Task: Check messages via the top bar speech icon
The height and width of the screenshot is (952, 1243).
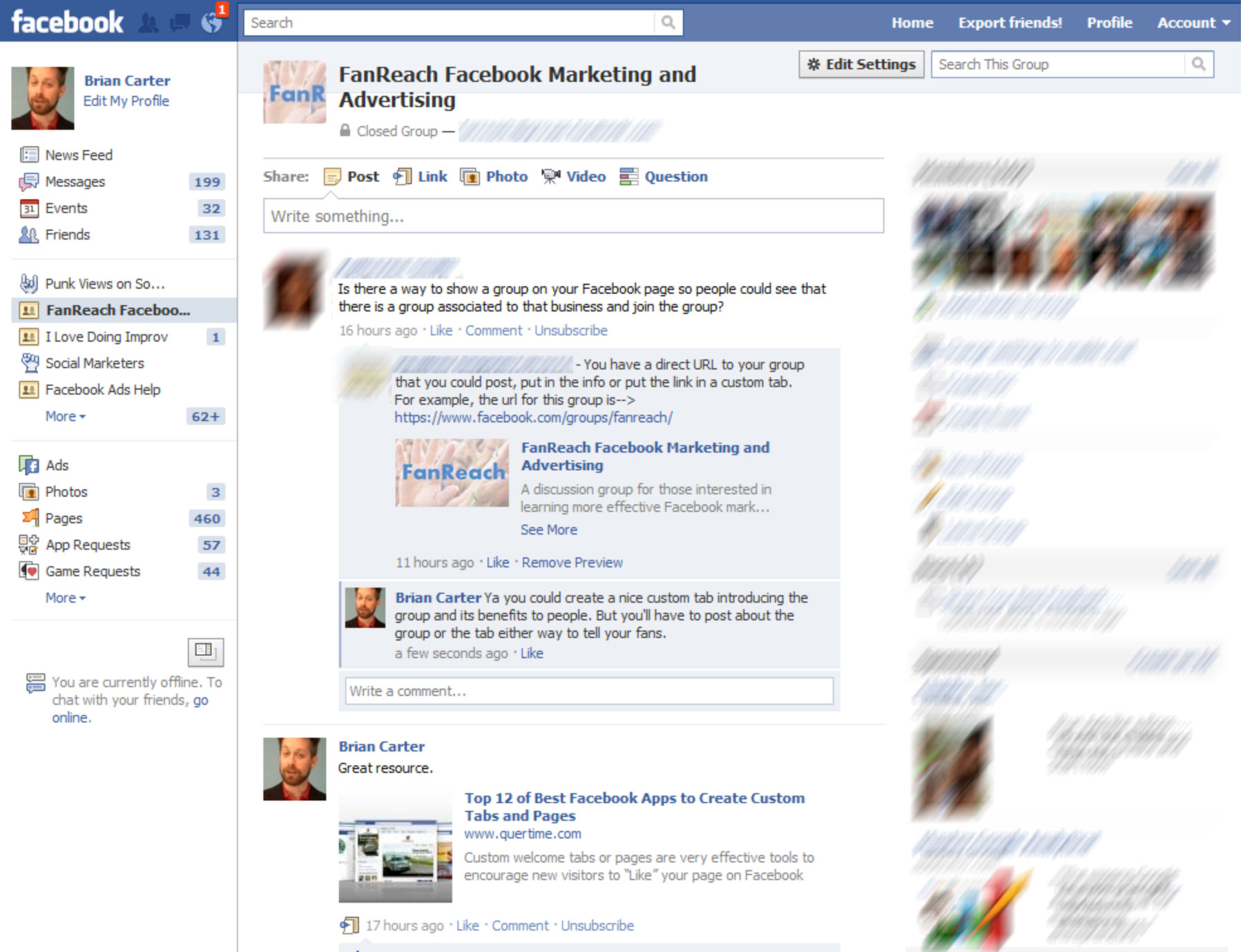Action: point(178,21)
